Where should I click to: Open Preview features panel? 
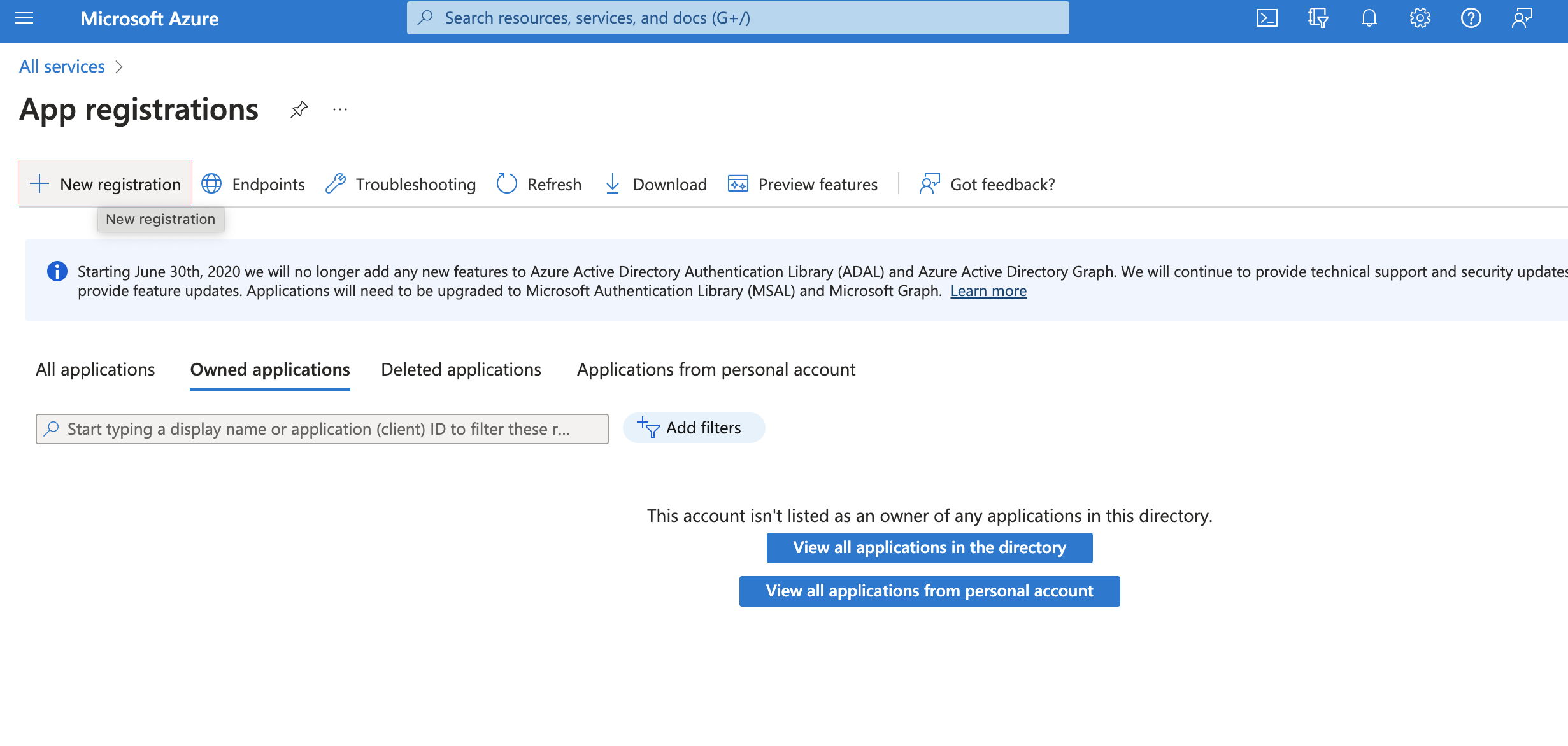click(802, 184)
